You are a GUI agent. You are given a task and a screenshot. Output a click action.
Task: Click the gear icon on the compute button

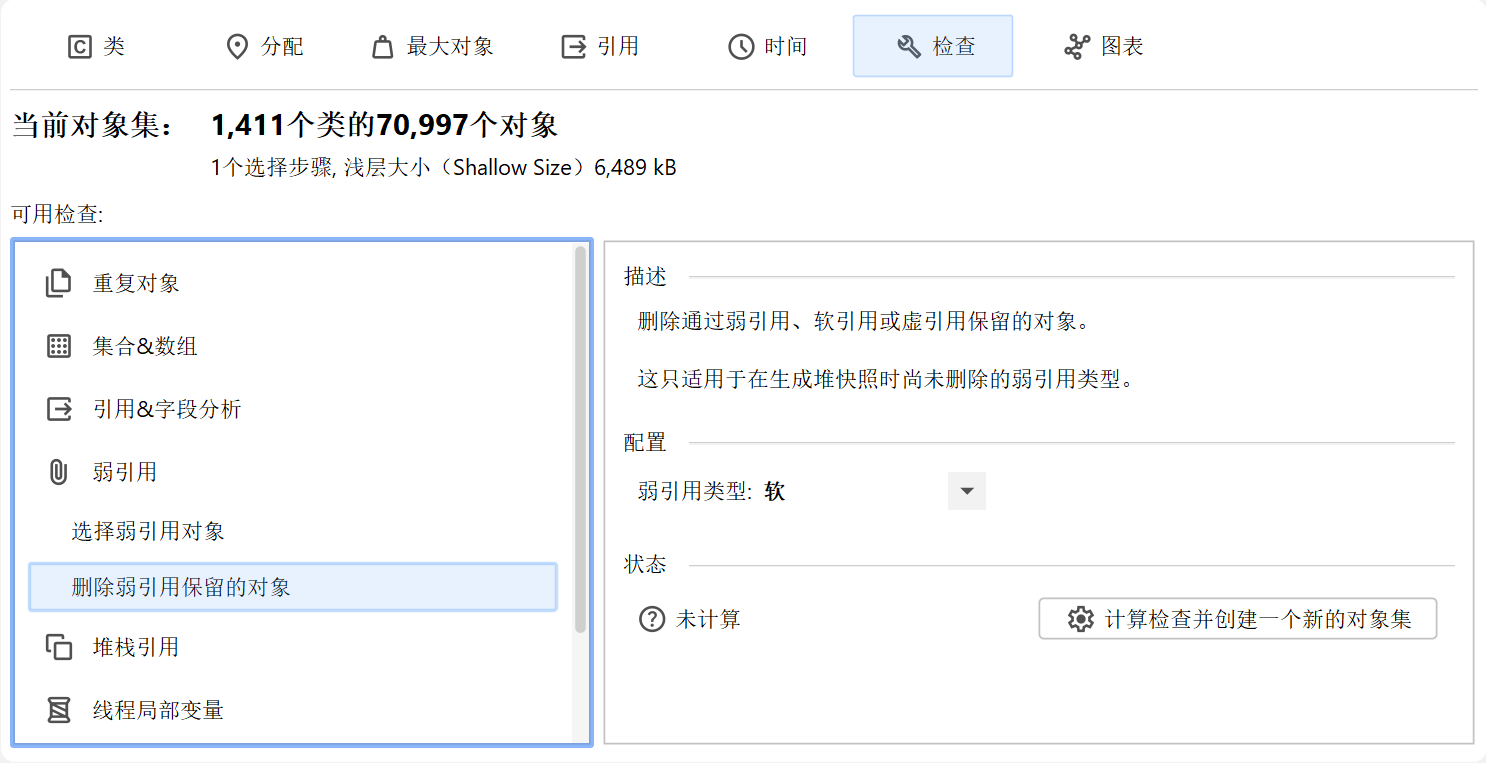tap(1080, 619)
